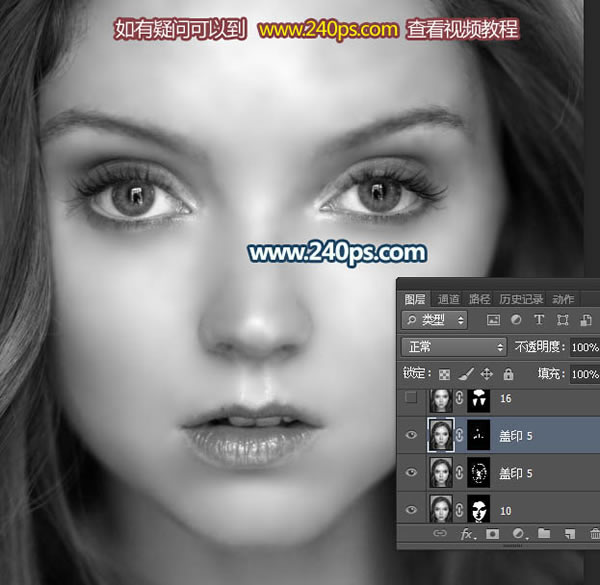The height and width of the screenshot is (585, 600).
Task: Toggle mask link icon on layer 10
Action: pos(460,510)
